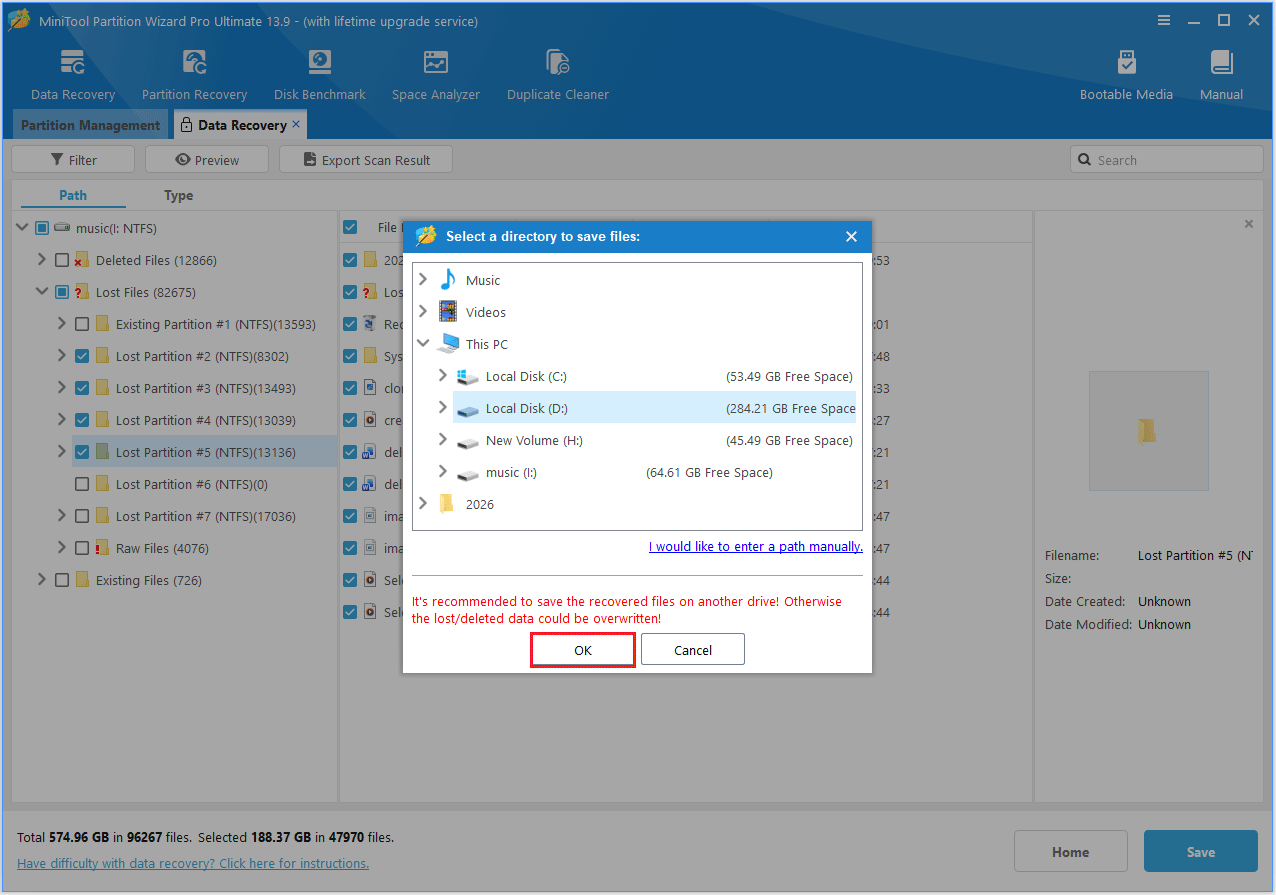The width and height of the screenshot is (1276, 895).
Task: Open the hamburger menu in title bar
Action: tap(1164, 20)
